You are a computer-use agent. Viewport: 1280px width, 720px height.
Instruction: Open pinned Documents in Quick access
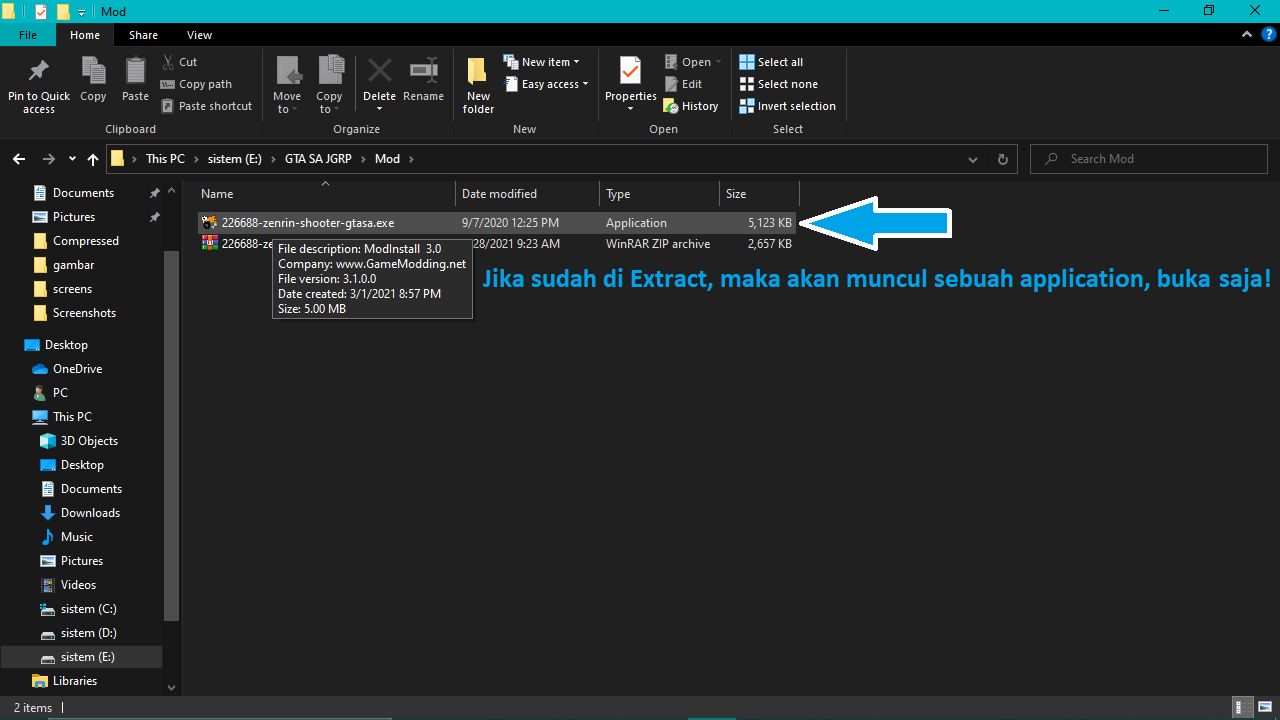tap(83, 193)
